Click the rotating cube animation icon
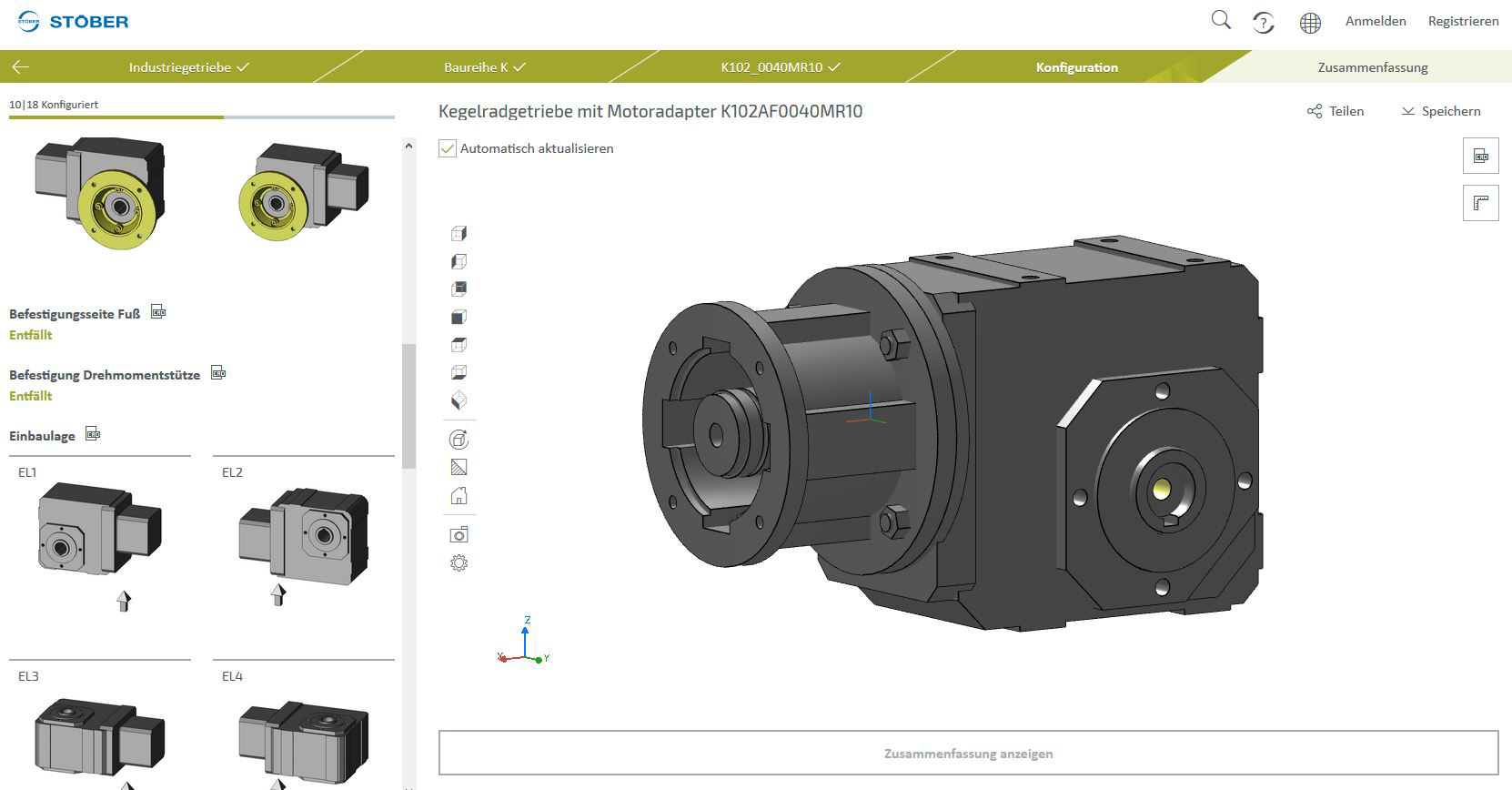Viewport: 1512px width, 790px height. [459, 440]
